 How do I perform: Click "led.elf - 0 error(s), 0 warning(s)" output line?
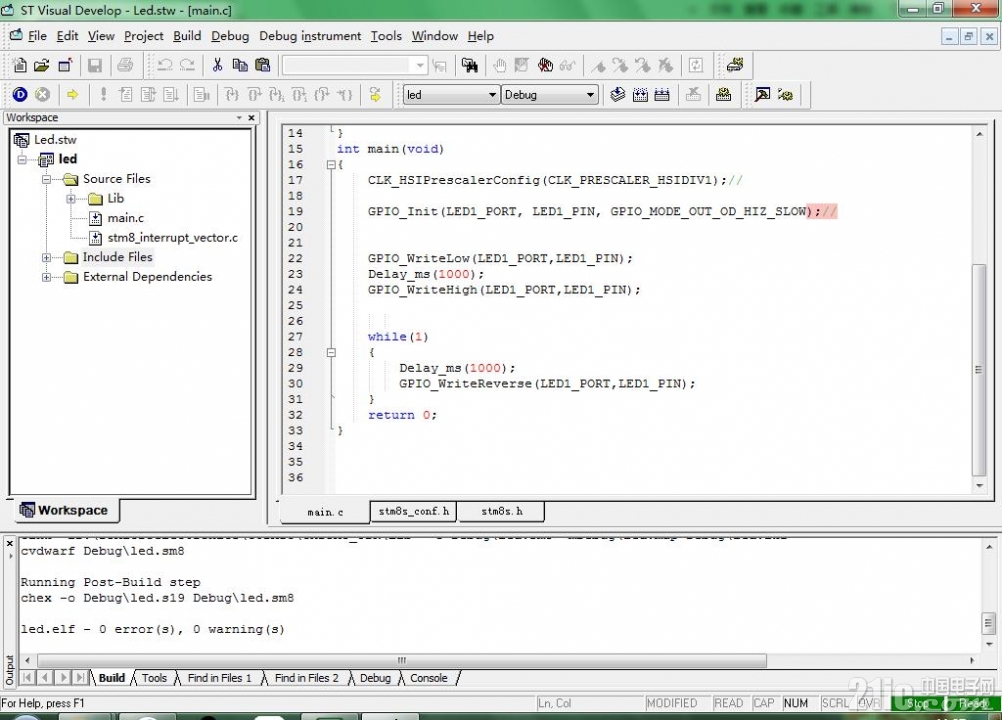click(x=153, y=629)
